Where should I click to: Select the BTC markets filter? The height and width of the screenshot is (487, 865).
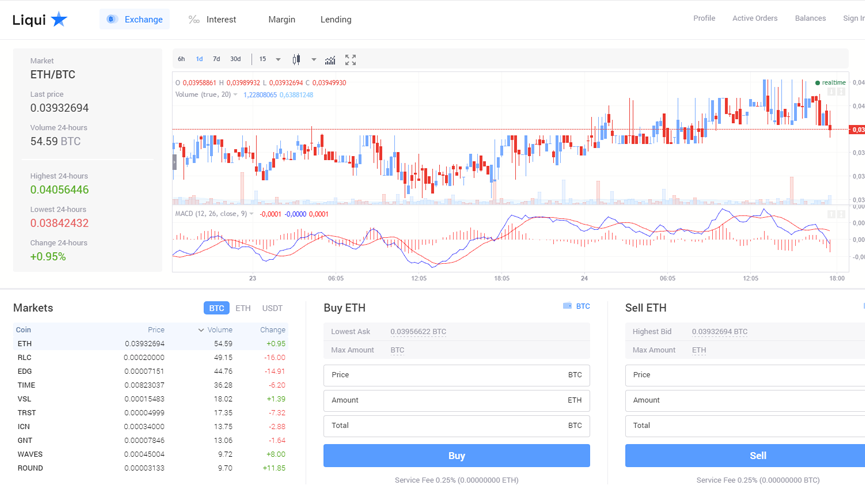(x=216, y=308)
